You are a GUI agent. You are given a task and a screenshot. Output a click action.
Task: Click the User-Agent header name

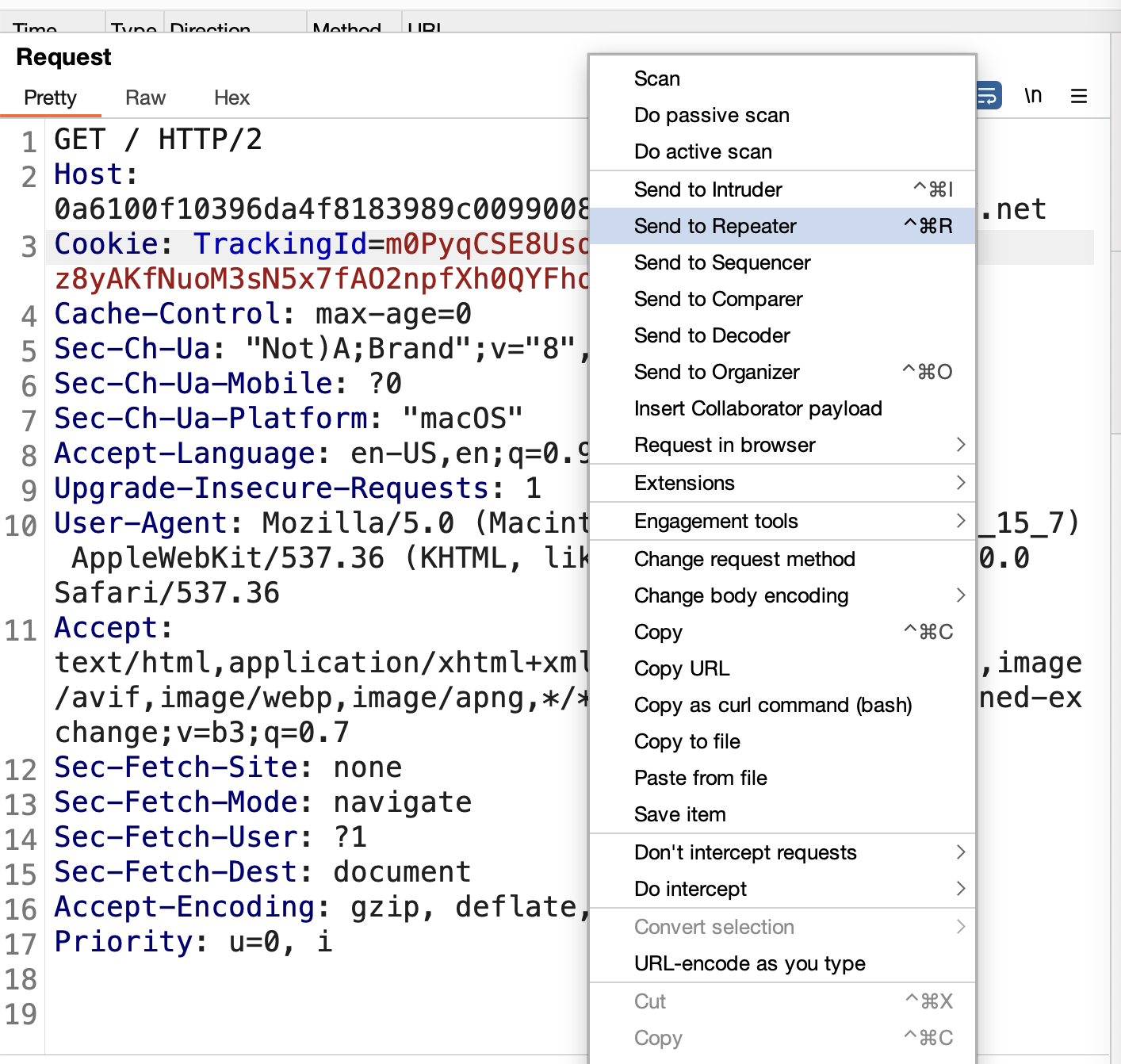click(140, 523)
